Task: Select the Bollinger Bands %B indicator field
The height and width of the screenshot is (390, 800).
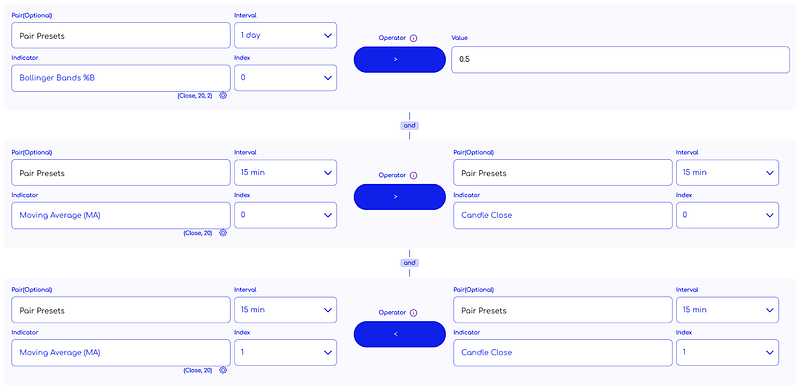Action: point(121,78)
